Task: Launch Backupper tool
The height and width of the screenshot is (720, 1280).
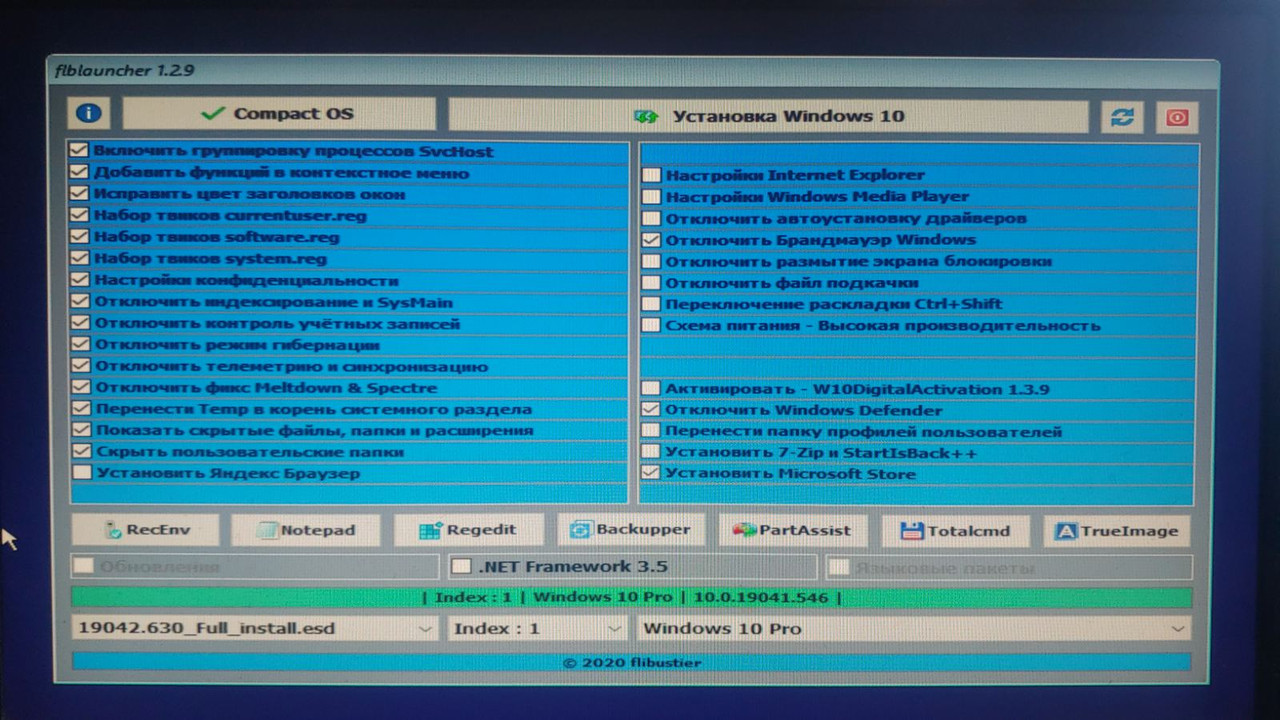Action: (x=631, y=530)
